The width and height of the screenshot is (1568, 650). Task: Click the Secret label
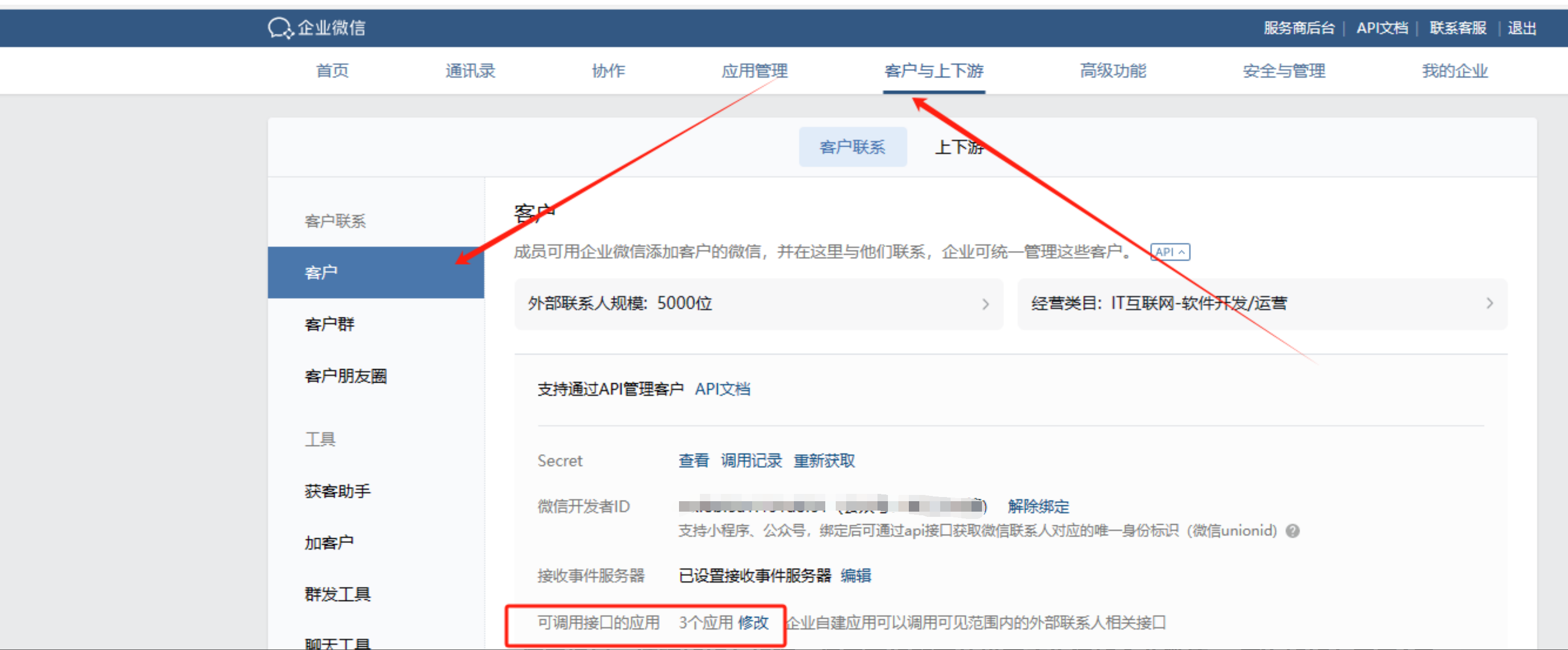pos(559,460)
